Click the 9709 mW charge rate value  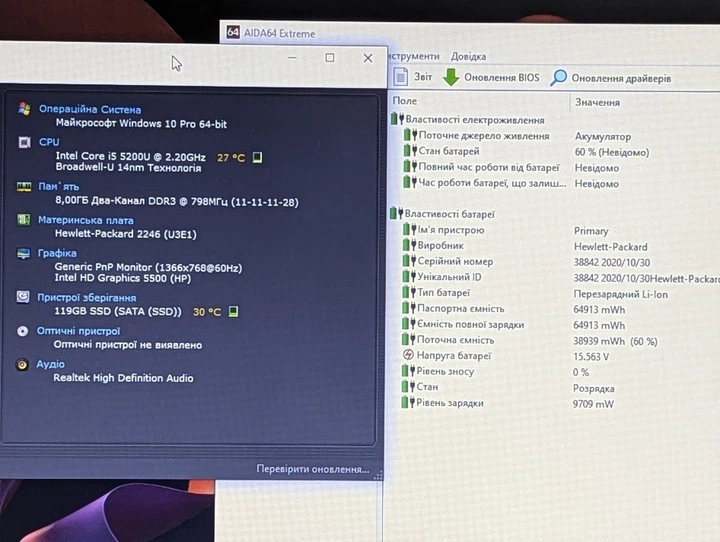tap(593, 404)
